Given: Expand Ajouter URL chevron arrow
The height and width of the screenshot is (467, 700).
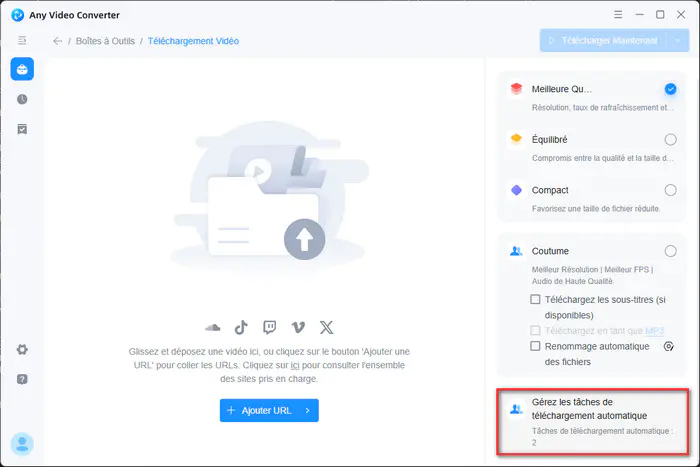Looking at the screenshot, I should pos(308,410).
